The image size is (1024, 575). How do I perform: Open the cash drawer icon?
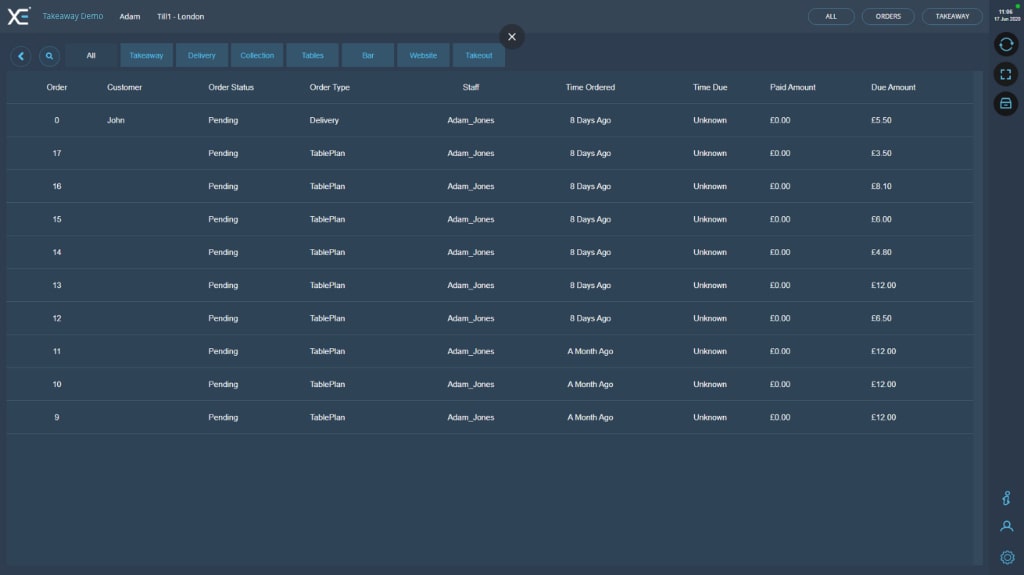pyautogui.click(x=1006, y=103)
